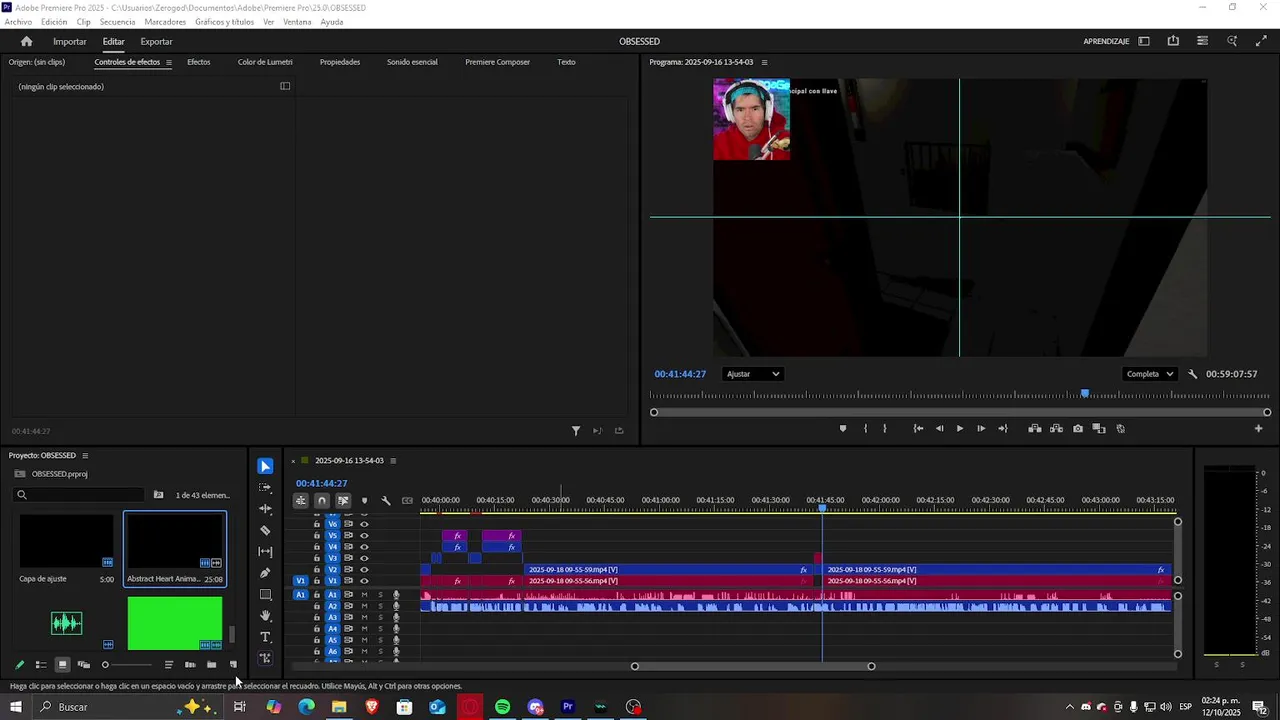Image resolution: width=1280 pixels, height=720 pixels.
Task: Mute audio track A1
Action: pos(364,595)
